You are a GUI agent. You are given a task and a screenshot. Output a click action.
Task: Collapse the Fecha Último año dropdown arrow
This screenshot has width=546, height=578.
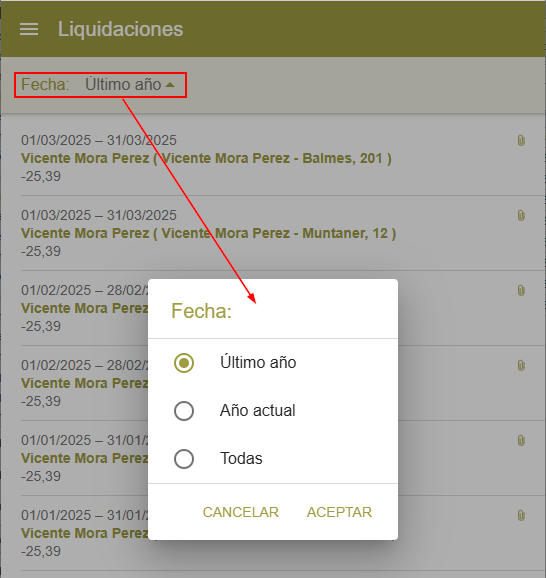170,85
